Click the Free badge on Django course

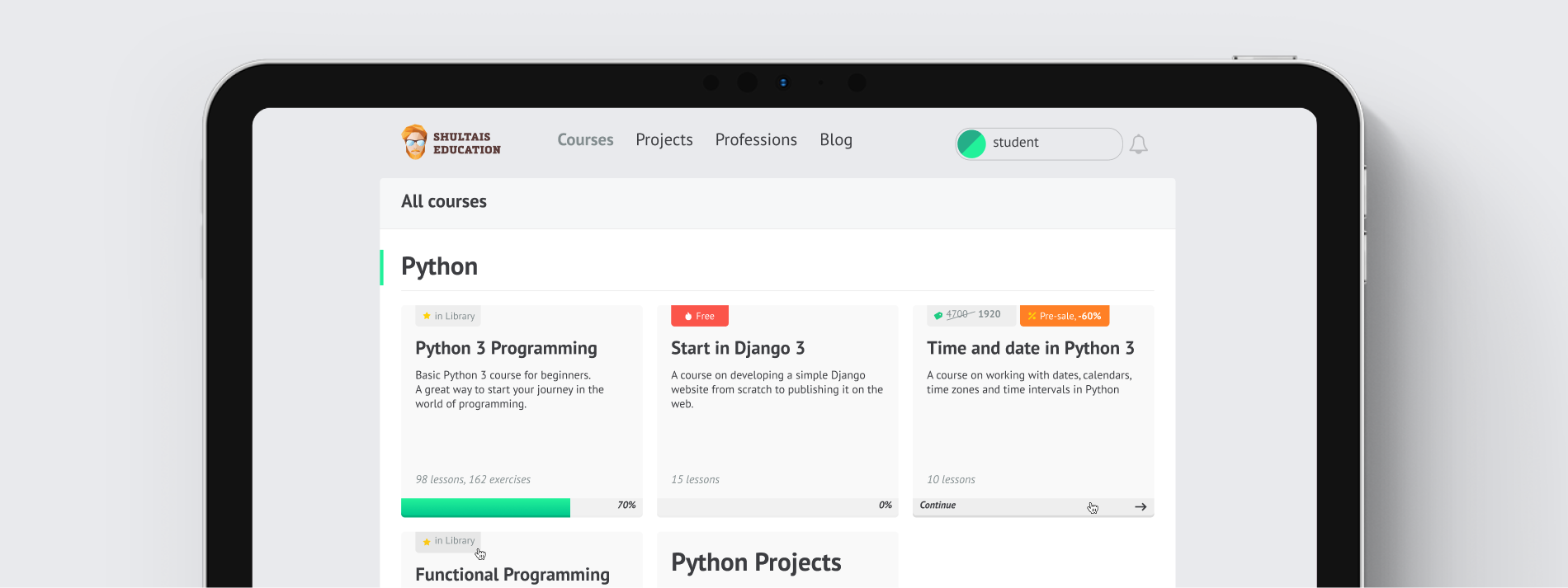[700, 316]
